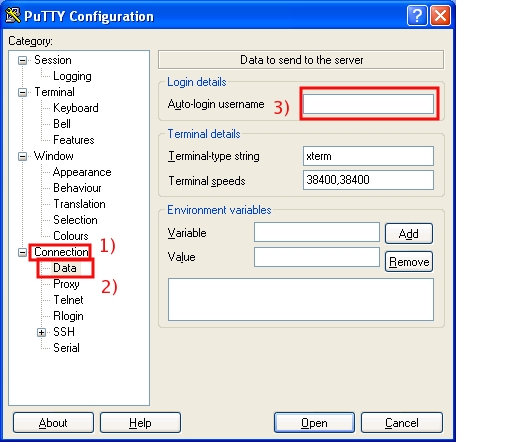Open Selection settings
Viewport: 512px width, 442px height.
tap(75, 220)
